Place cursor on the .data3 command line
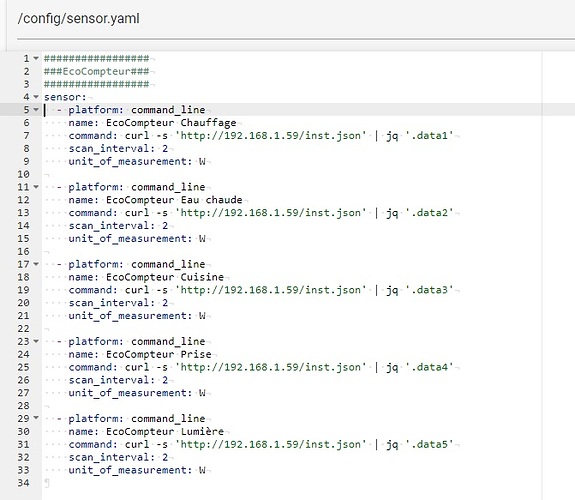 point(261,290)
